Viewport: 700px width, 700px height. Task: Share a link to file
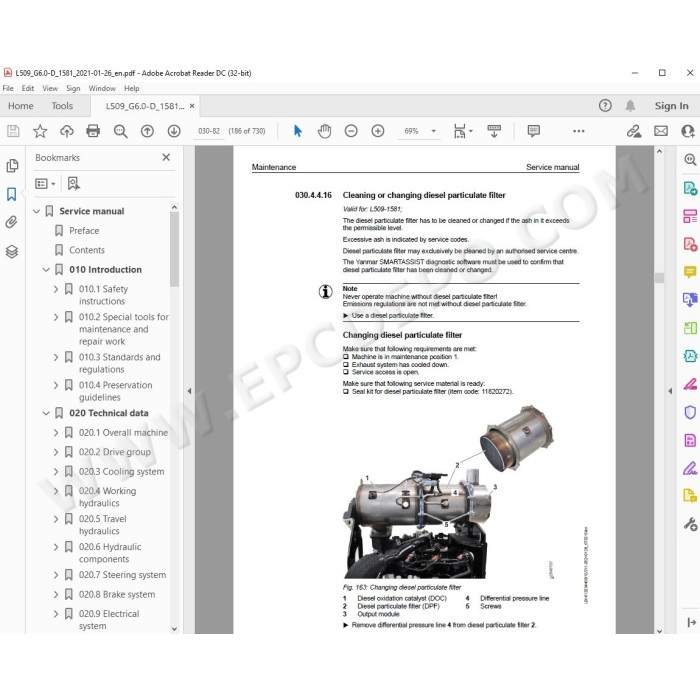point(634,131)
